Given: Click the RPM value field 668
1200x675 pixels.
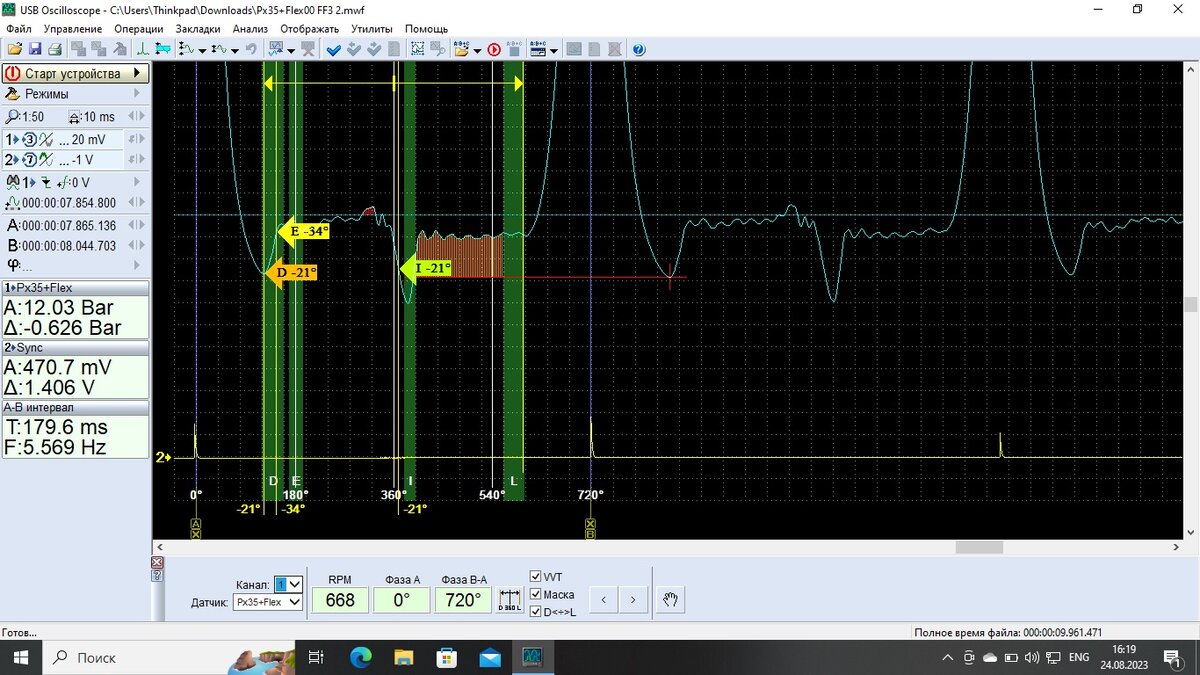Looking at the screenshot, I should (340, 601).
